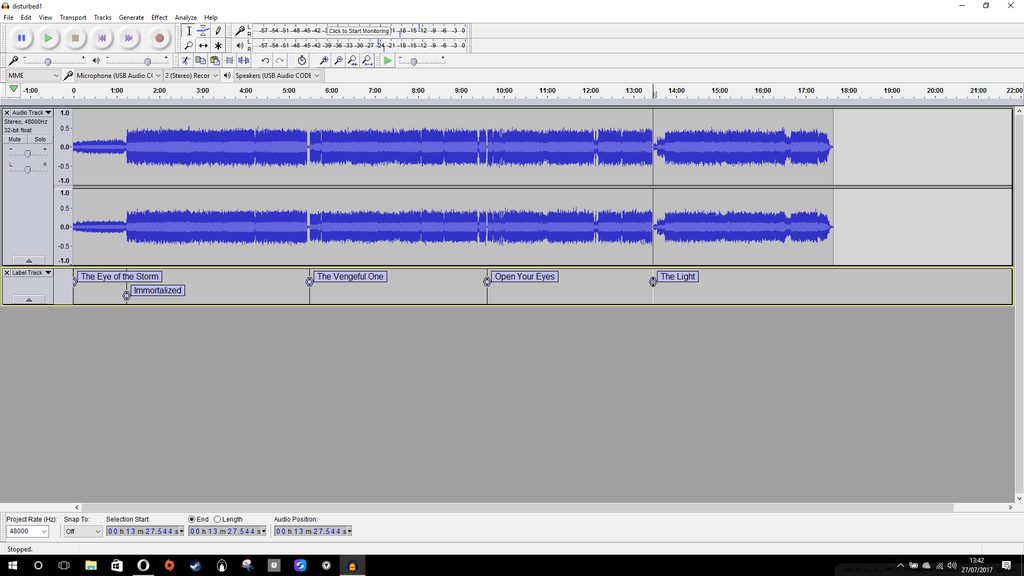Select the End radio button
Screen dimensions: 1024x576
[x=191, y=519]
